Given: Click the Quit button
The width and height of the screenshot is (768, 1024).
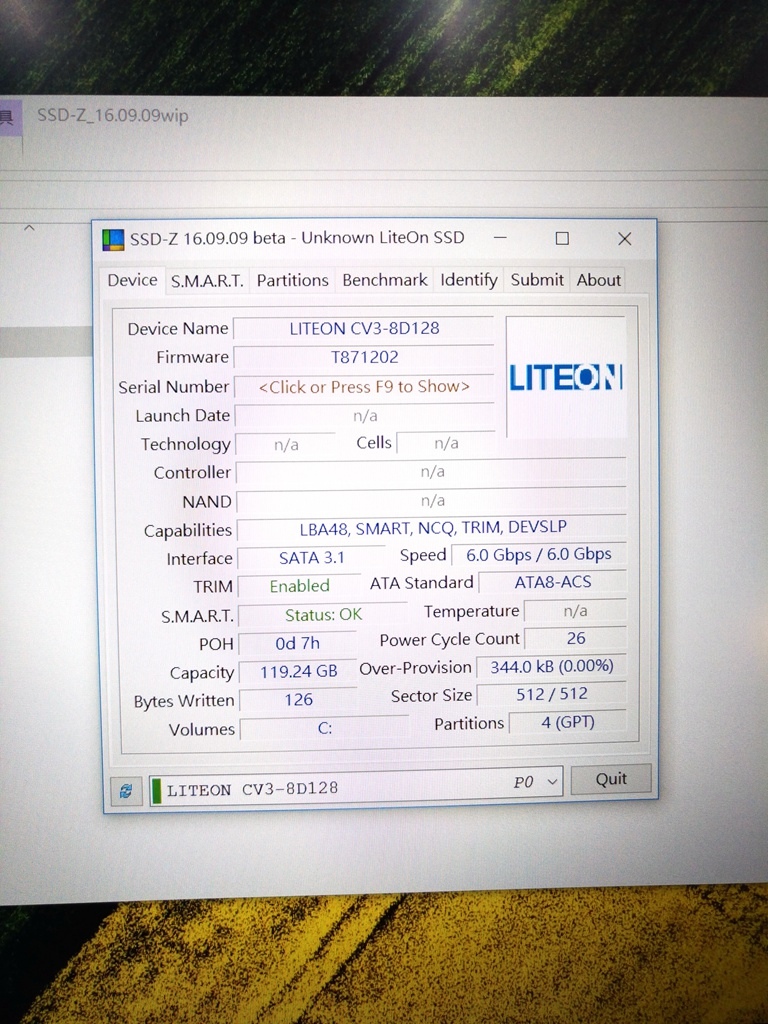Looking at the screenshot, I should click(611, 778).
